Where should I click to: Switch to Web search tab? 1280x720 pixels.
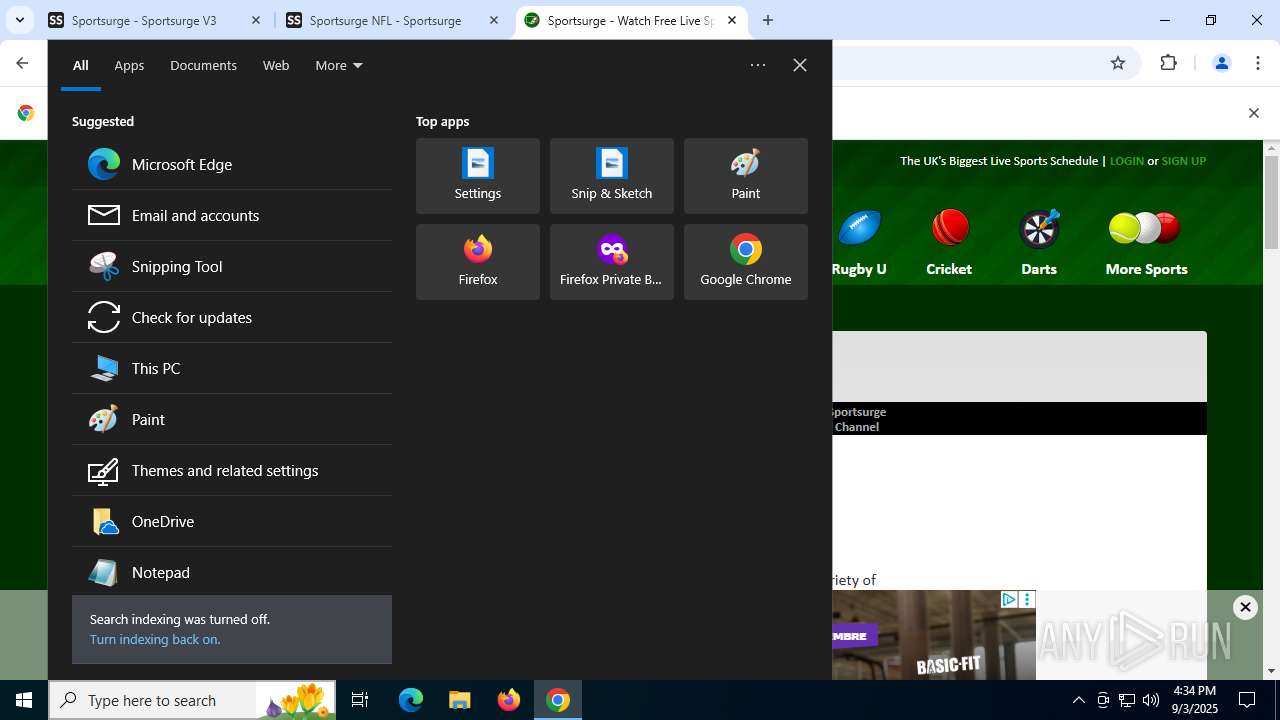coord(276,65)
